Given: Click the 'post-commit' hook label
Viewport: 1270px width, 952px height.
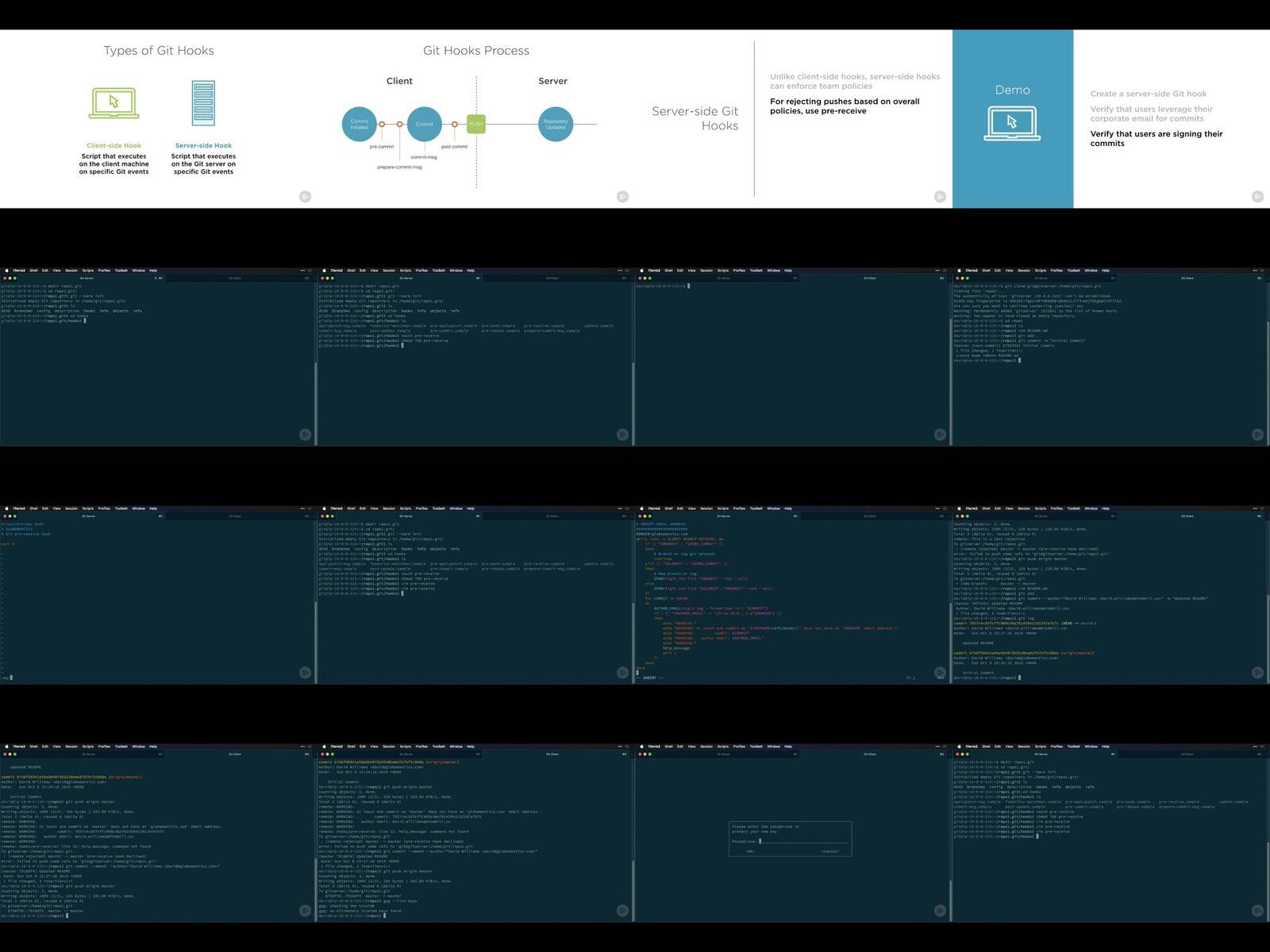Looking at the screenshot, I should click(454, 147).
